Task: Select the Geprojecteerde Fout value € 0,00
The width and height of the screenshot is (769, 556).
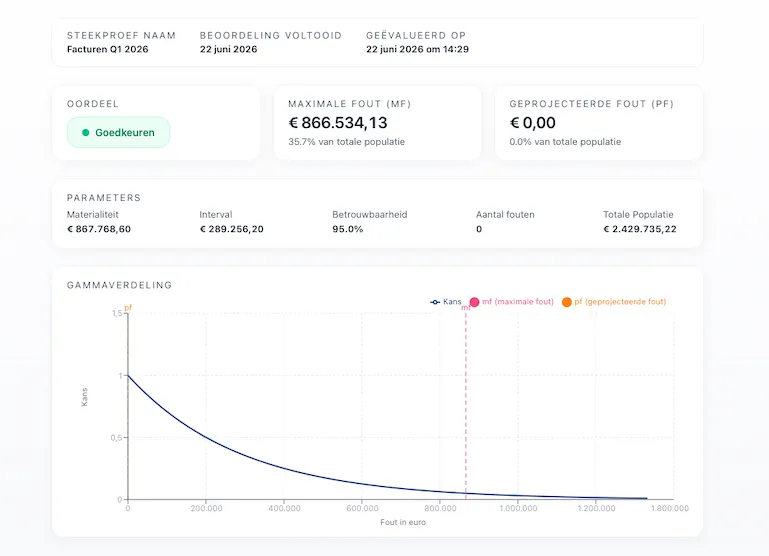Action: point(533,123)
